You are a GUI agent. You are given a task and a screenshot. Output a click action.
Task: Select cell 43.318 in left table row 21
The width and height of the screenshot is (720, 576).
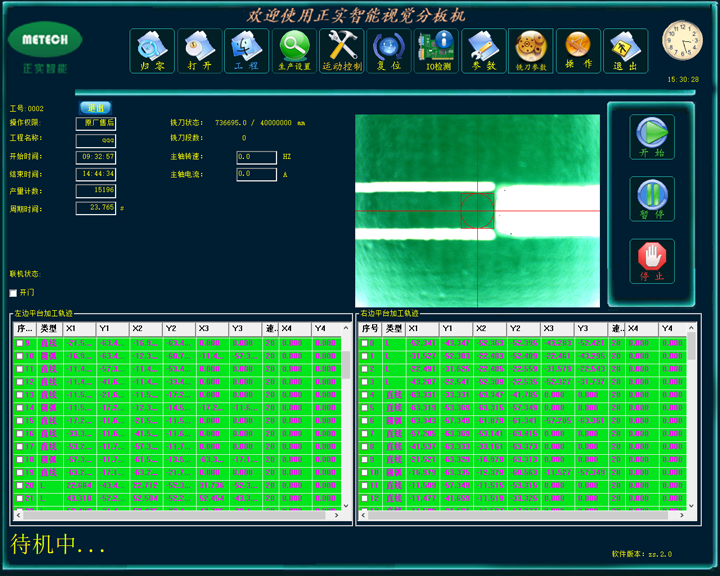coord(79,498)
